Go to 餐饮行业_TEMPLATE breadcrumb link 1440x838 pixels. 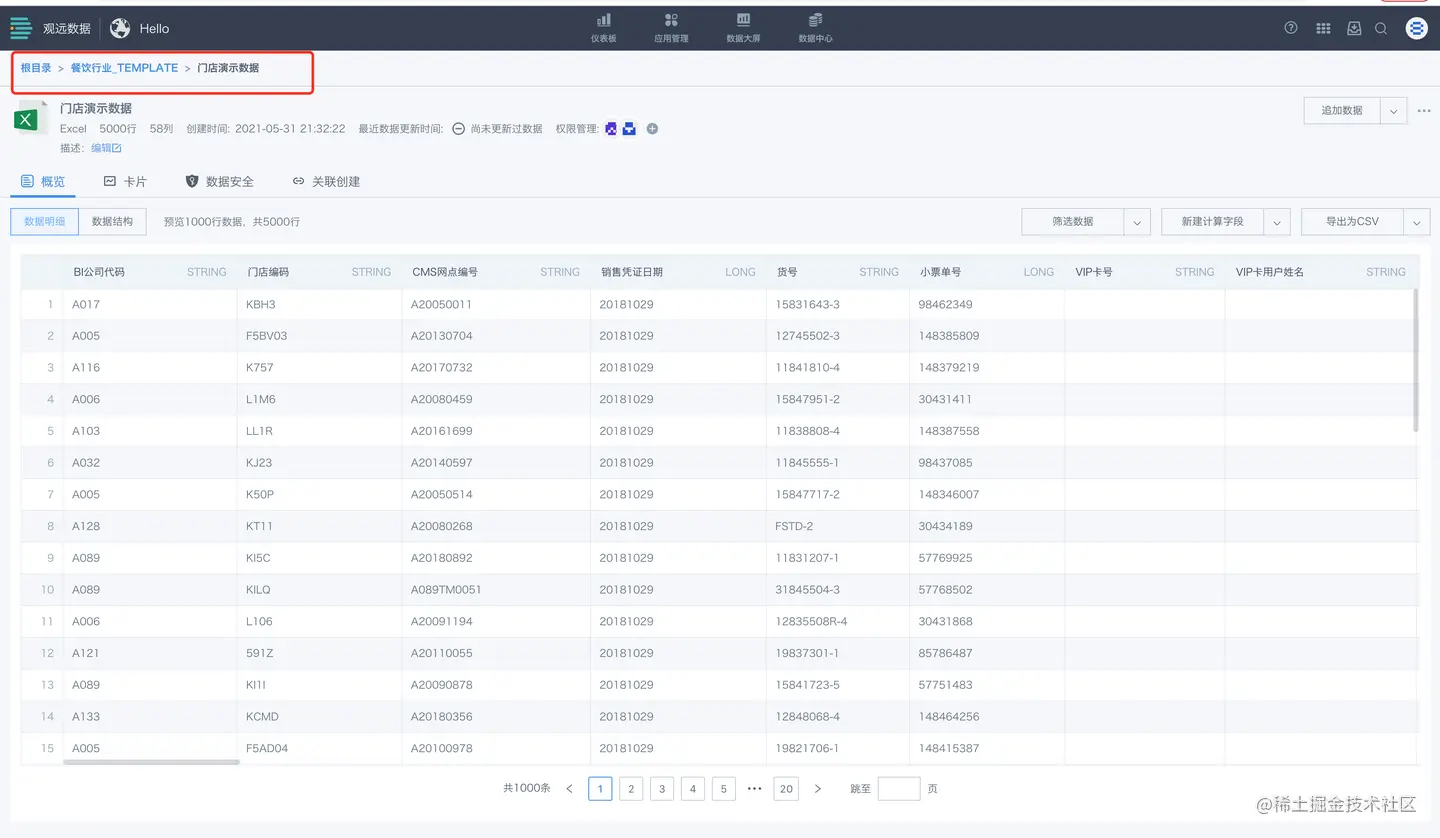point(124,68)
